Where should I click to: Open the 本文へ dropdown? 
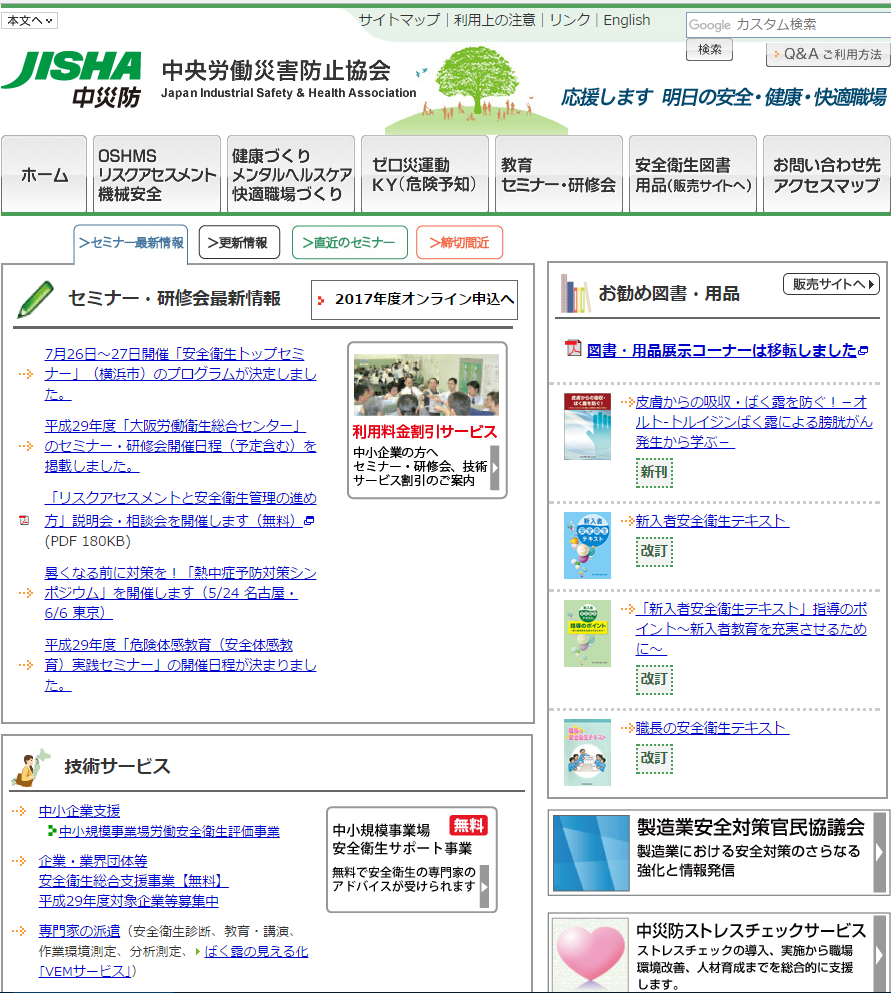click(30, 20)
